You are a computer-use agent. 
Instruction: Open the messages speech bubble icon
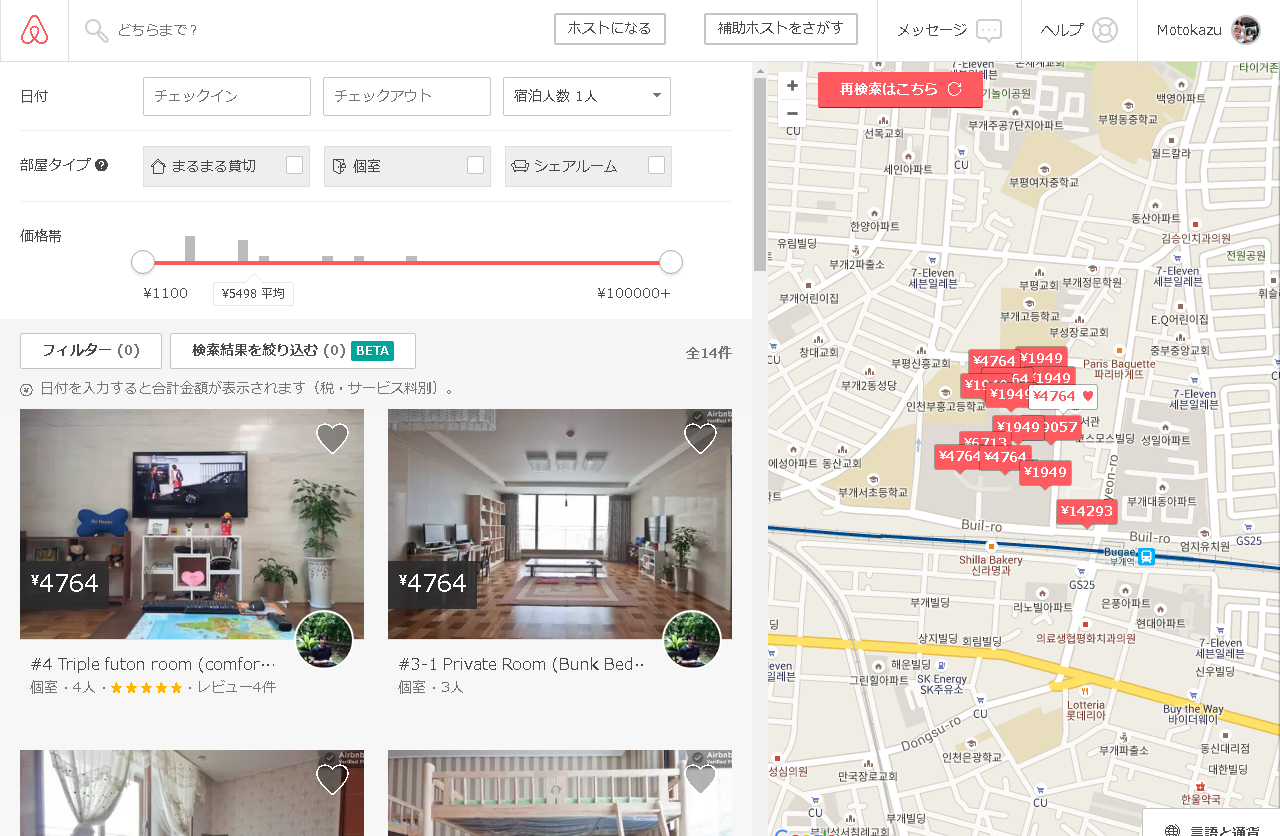point(989,30)
